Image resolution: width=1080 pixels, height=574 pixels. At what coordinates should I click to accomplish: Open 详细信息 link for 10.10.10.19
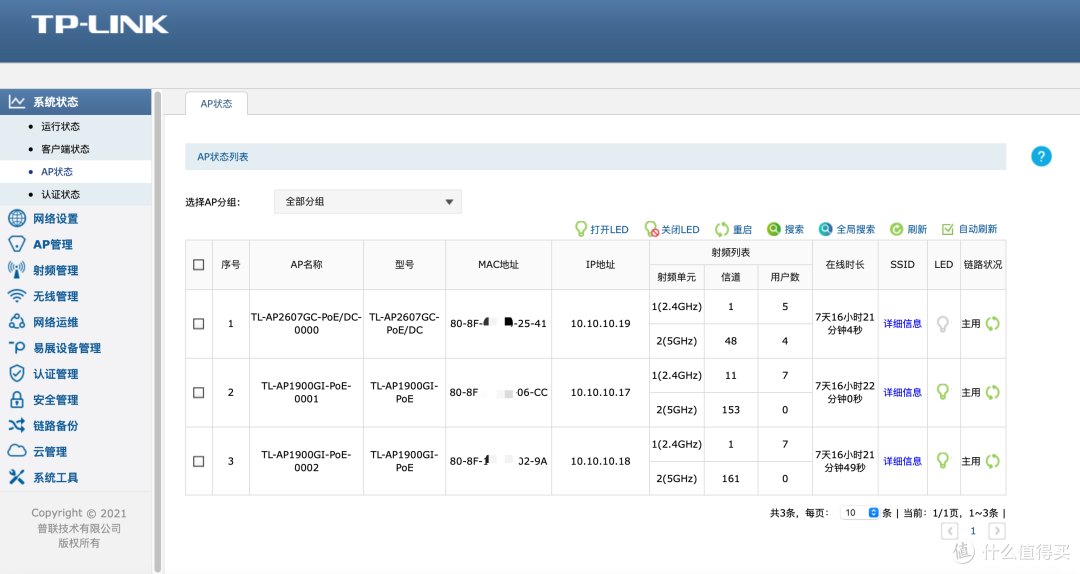click(x=902, y=323)
